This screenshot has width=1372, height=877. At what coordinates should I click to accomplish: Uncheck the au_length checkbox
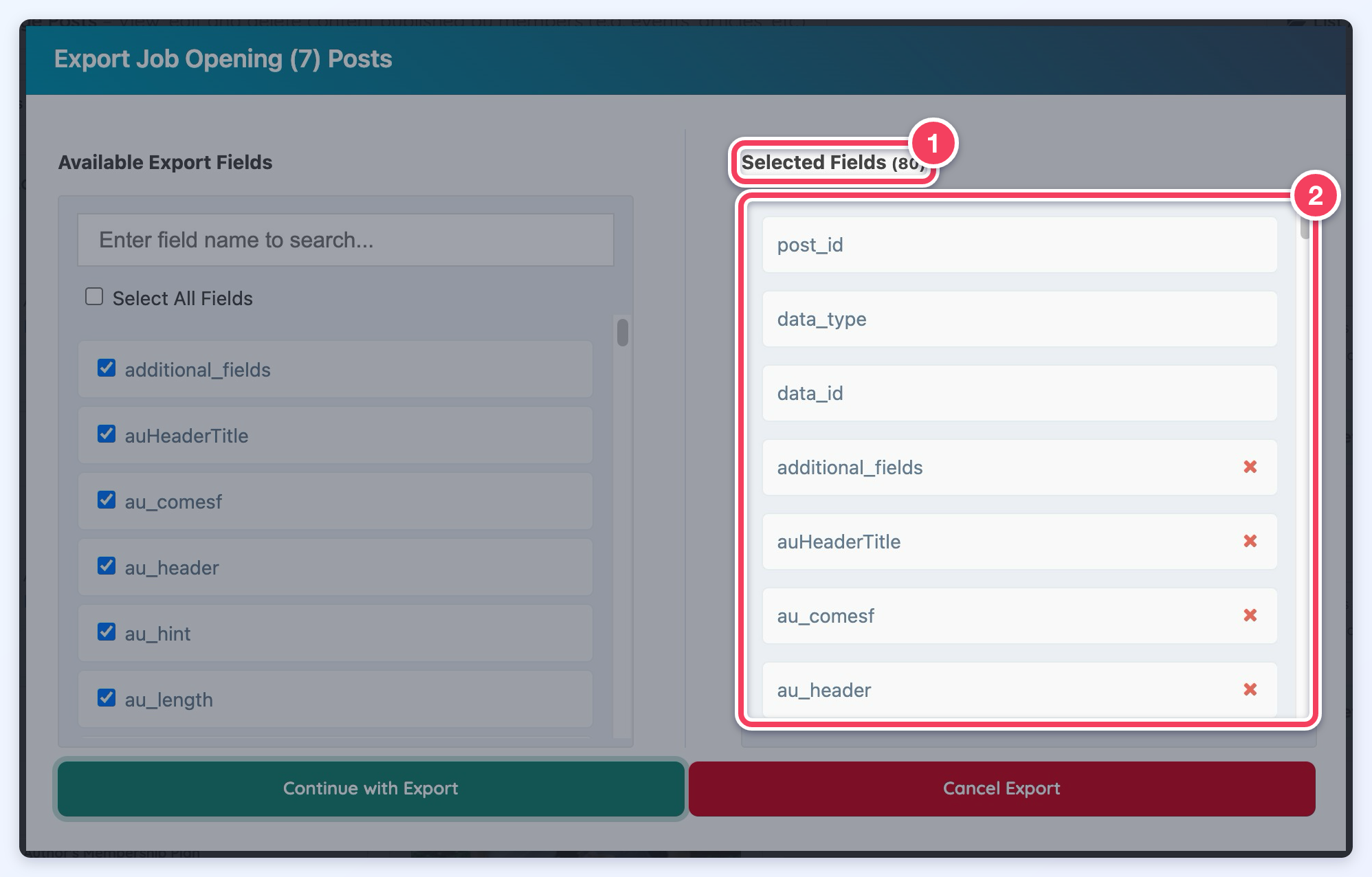(x=107, y=698)
